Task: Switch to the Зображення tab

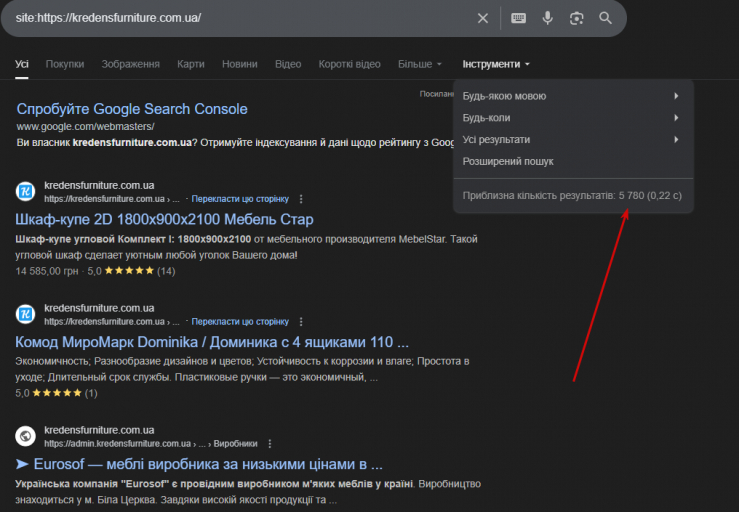Action: pos(130,64)
